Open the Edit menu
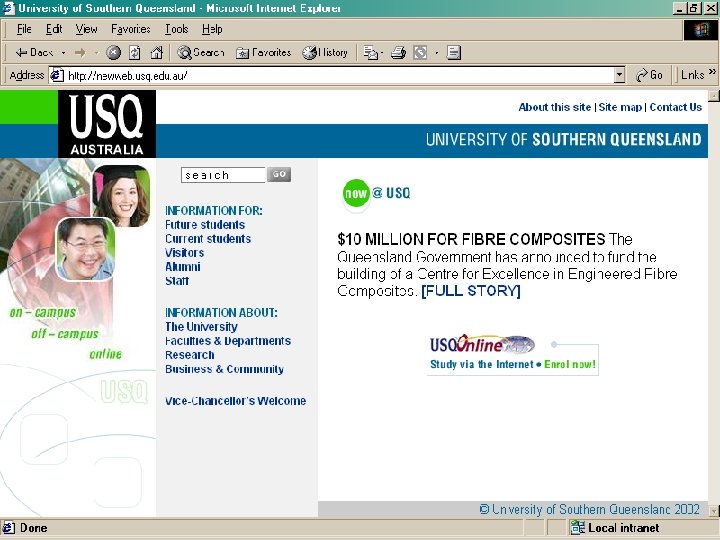Viewport: 720px width, 540px height. pos(54,29)
